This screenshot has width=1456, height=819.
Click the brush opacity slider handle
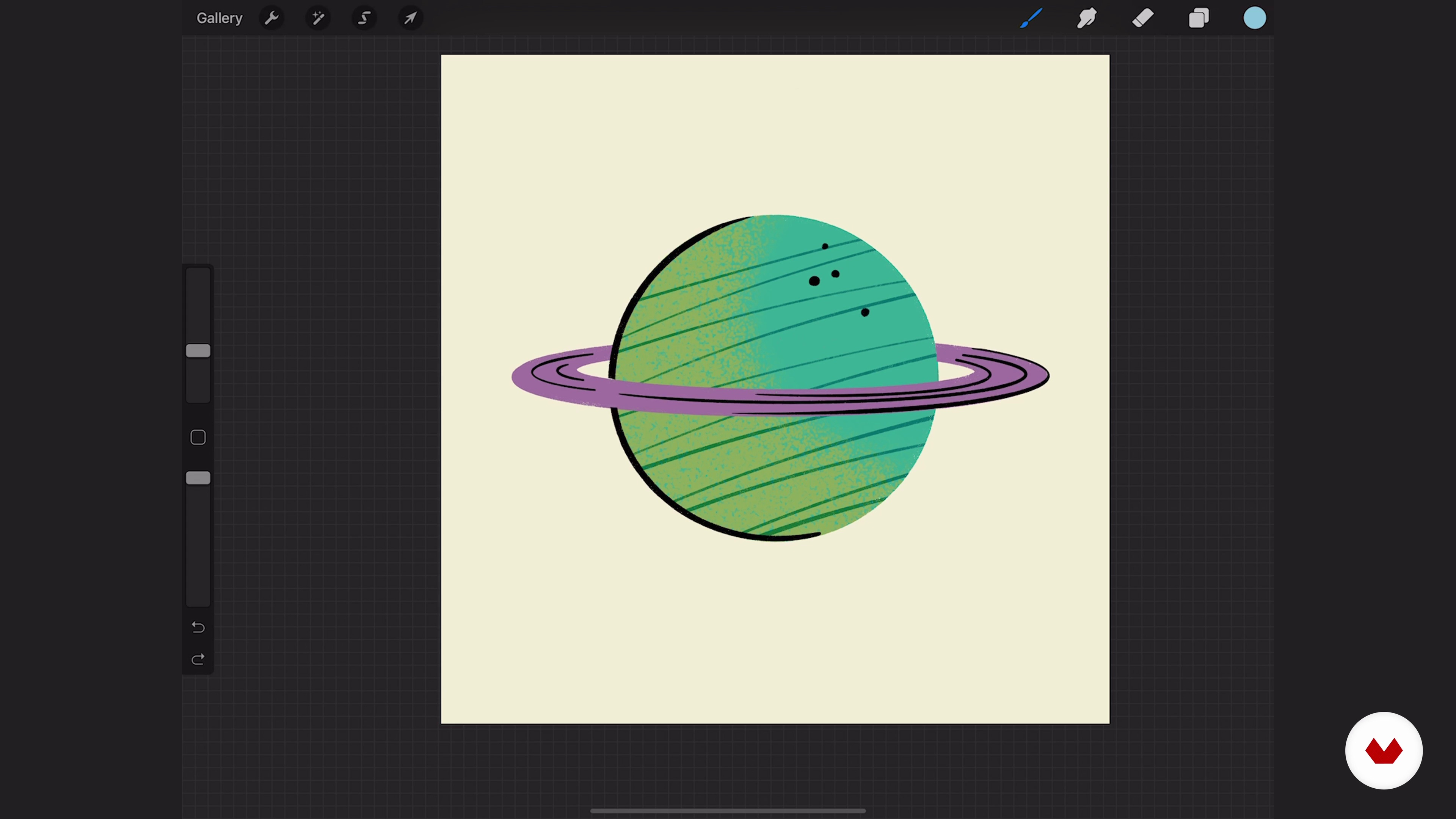[198, 478]
